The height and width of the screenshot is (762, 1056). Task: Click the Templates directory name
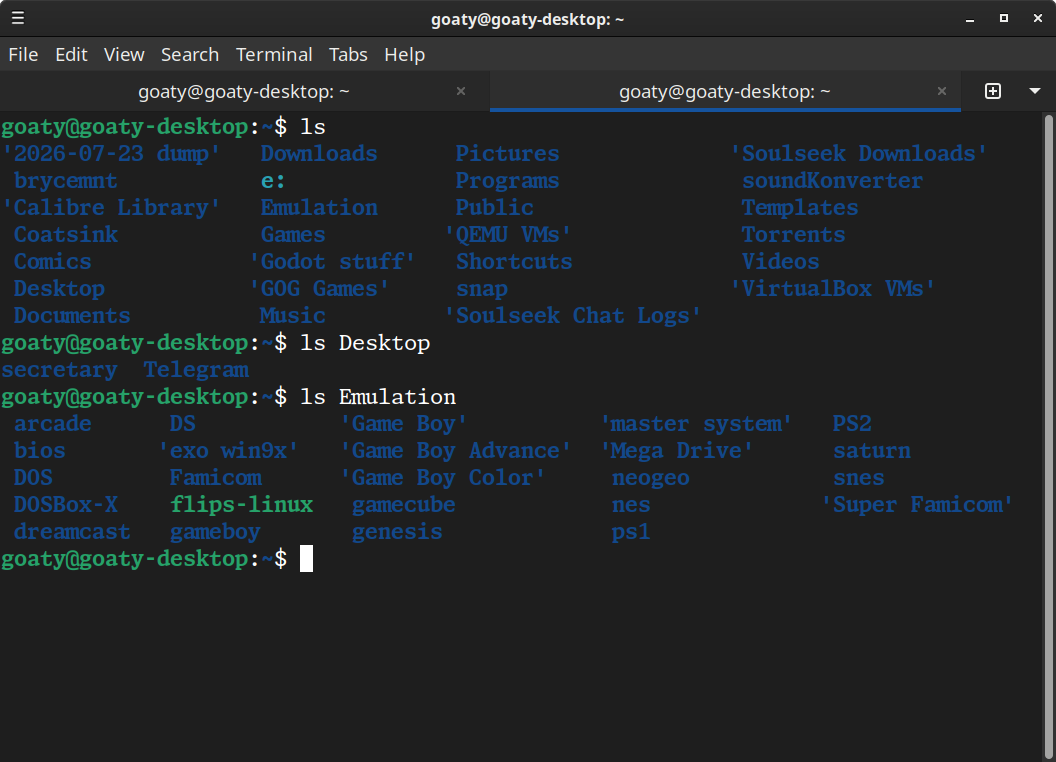pyautogui.click(x=800, y=208)
